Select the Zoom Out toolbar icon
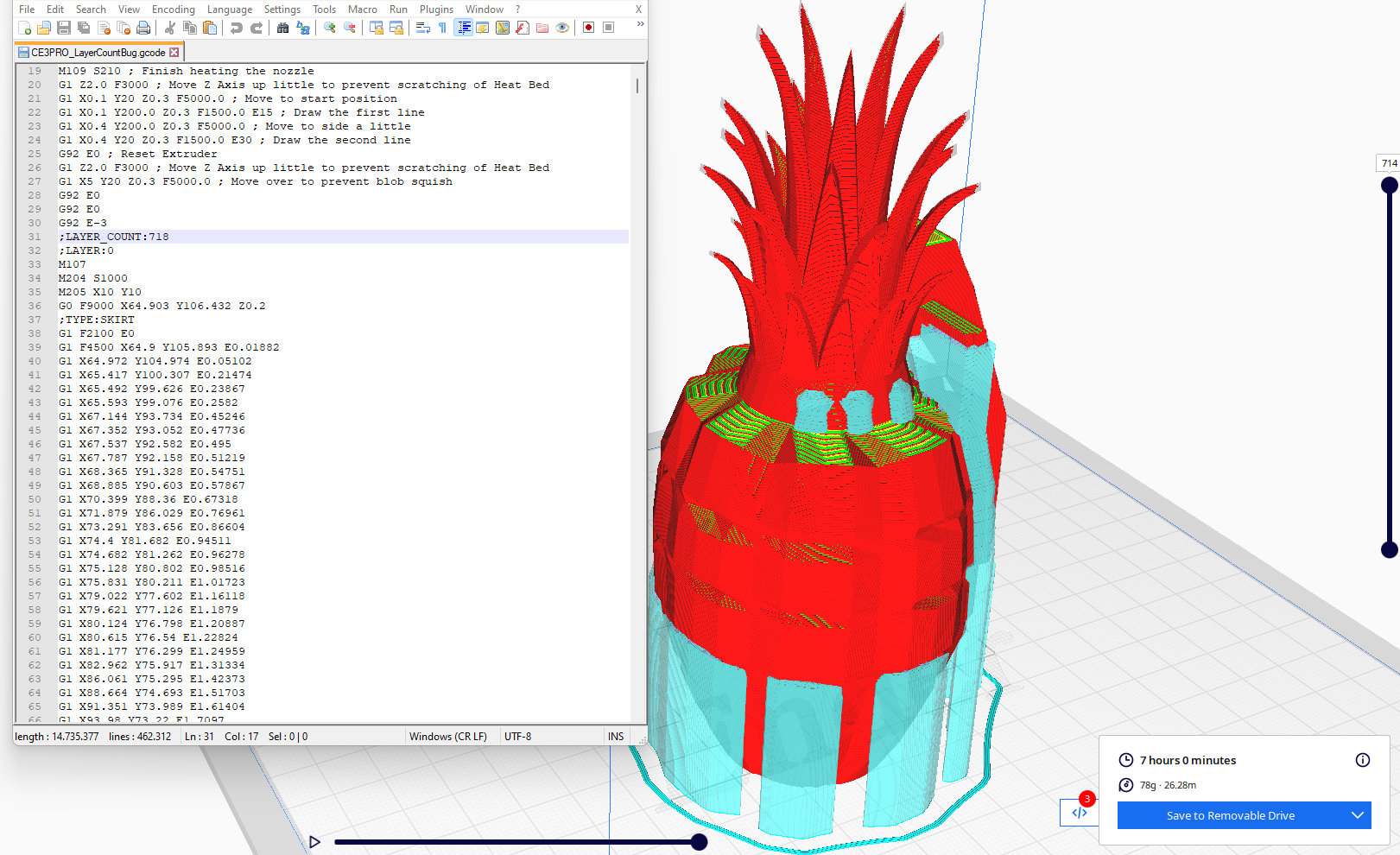1400x855 pixels. pos(350,28)
